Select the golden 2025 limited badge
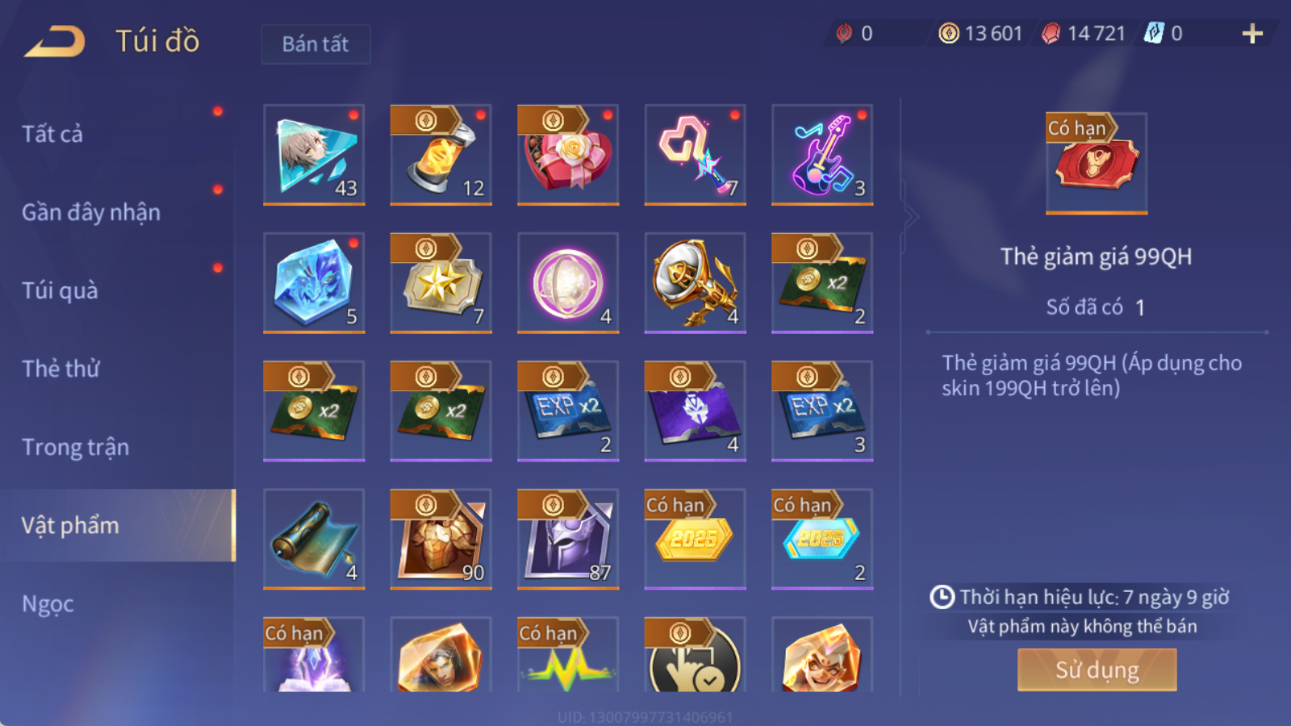The height and width of the screenshot is (726, 1291). click(695, 539)
